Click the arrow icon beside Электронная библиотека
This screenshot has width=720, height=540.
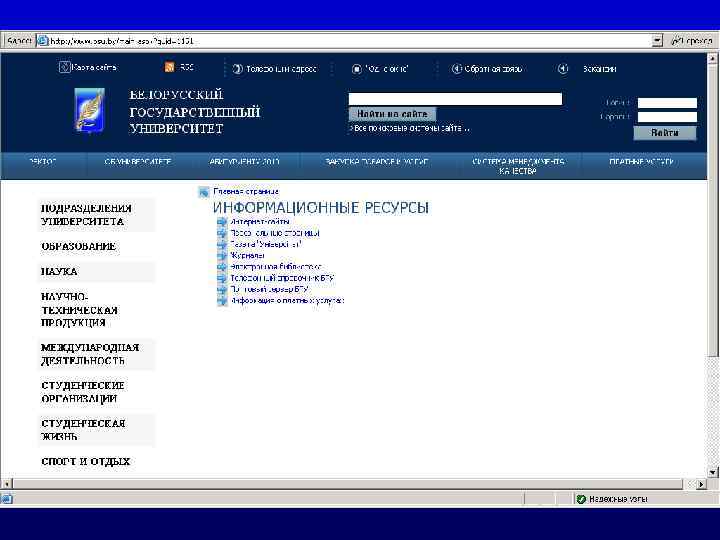(222, 267)
